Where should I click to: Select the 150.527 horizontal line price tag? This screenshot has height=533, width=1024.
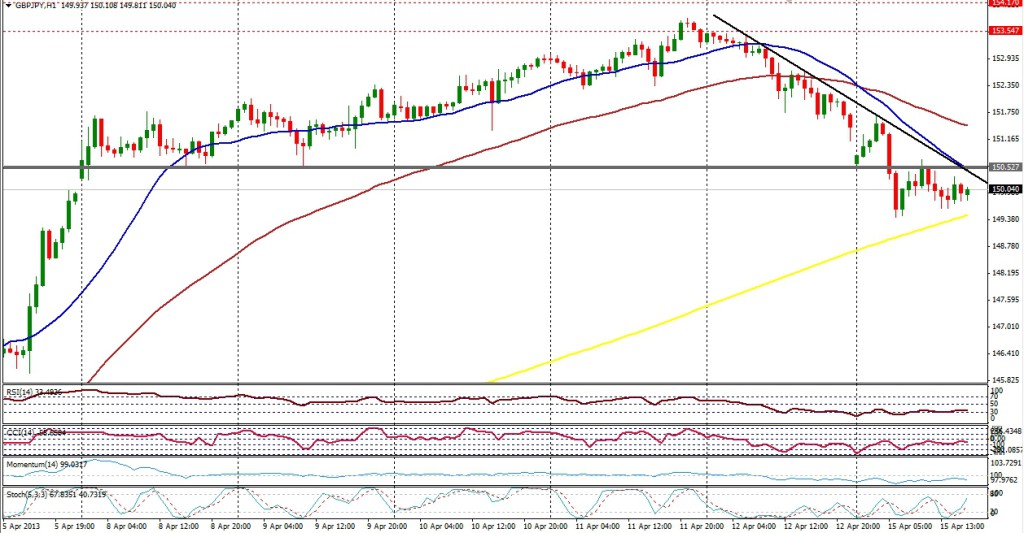[1005, 167]
